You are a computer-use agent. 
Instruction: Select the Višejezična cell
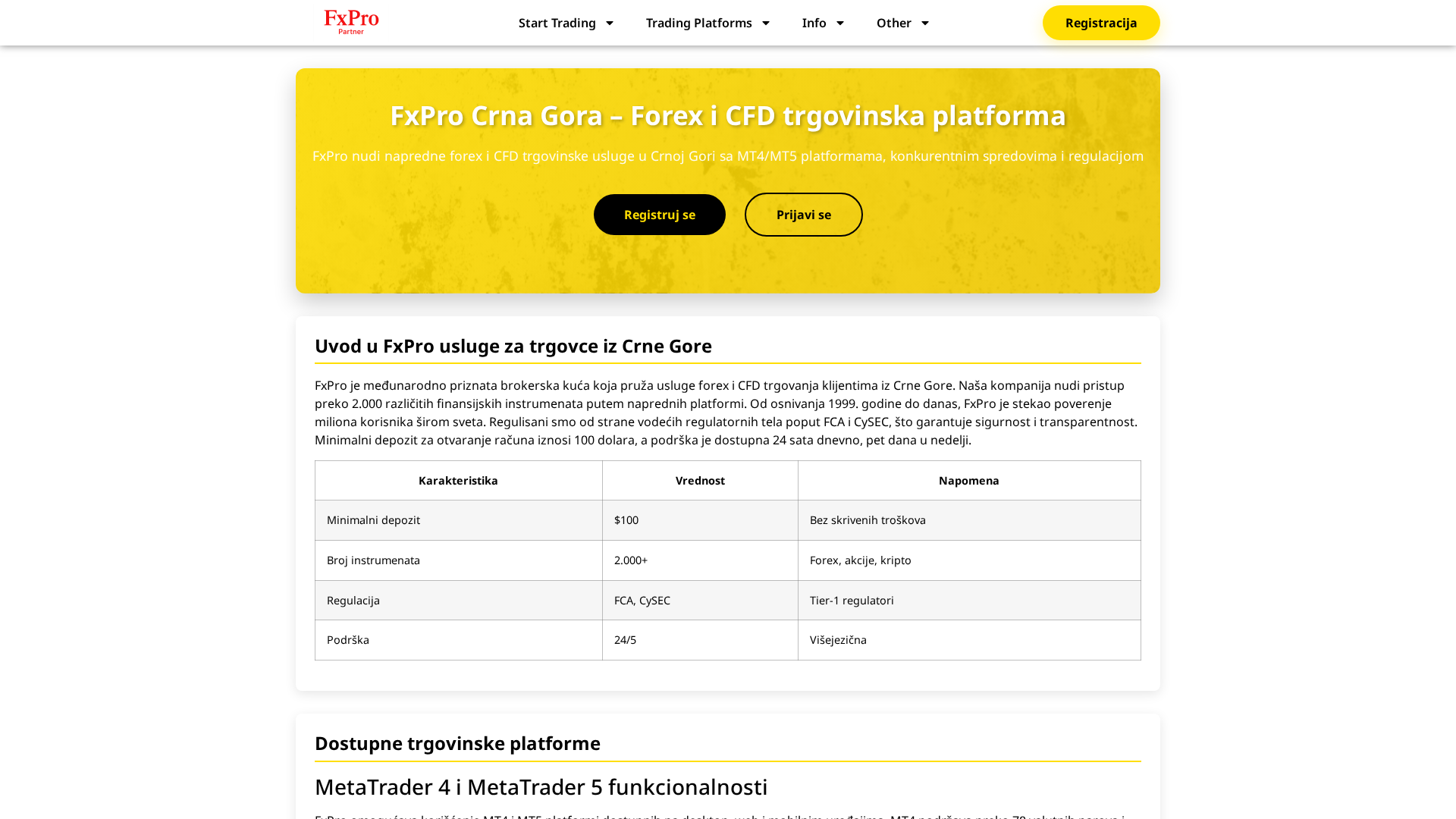969,640
